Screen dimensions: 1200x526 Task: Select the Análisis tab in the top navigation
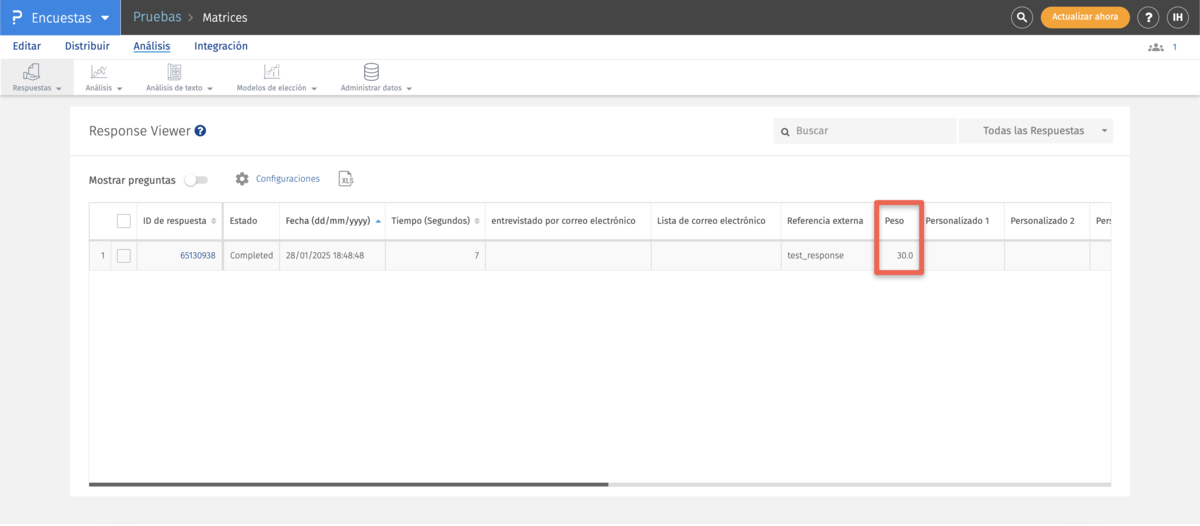[152, 46]
